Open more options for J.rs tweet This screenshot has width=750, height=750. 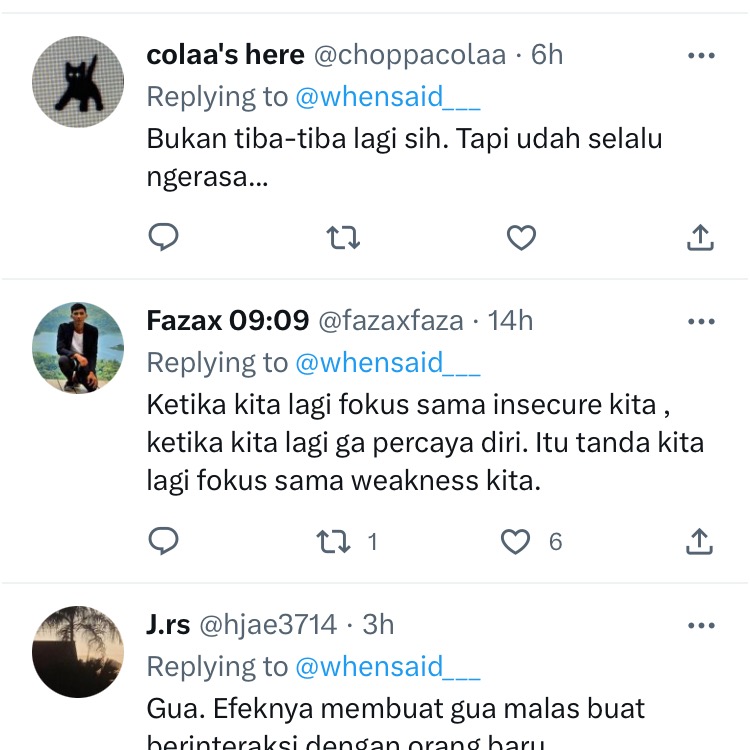coord(701,625)
